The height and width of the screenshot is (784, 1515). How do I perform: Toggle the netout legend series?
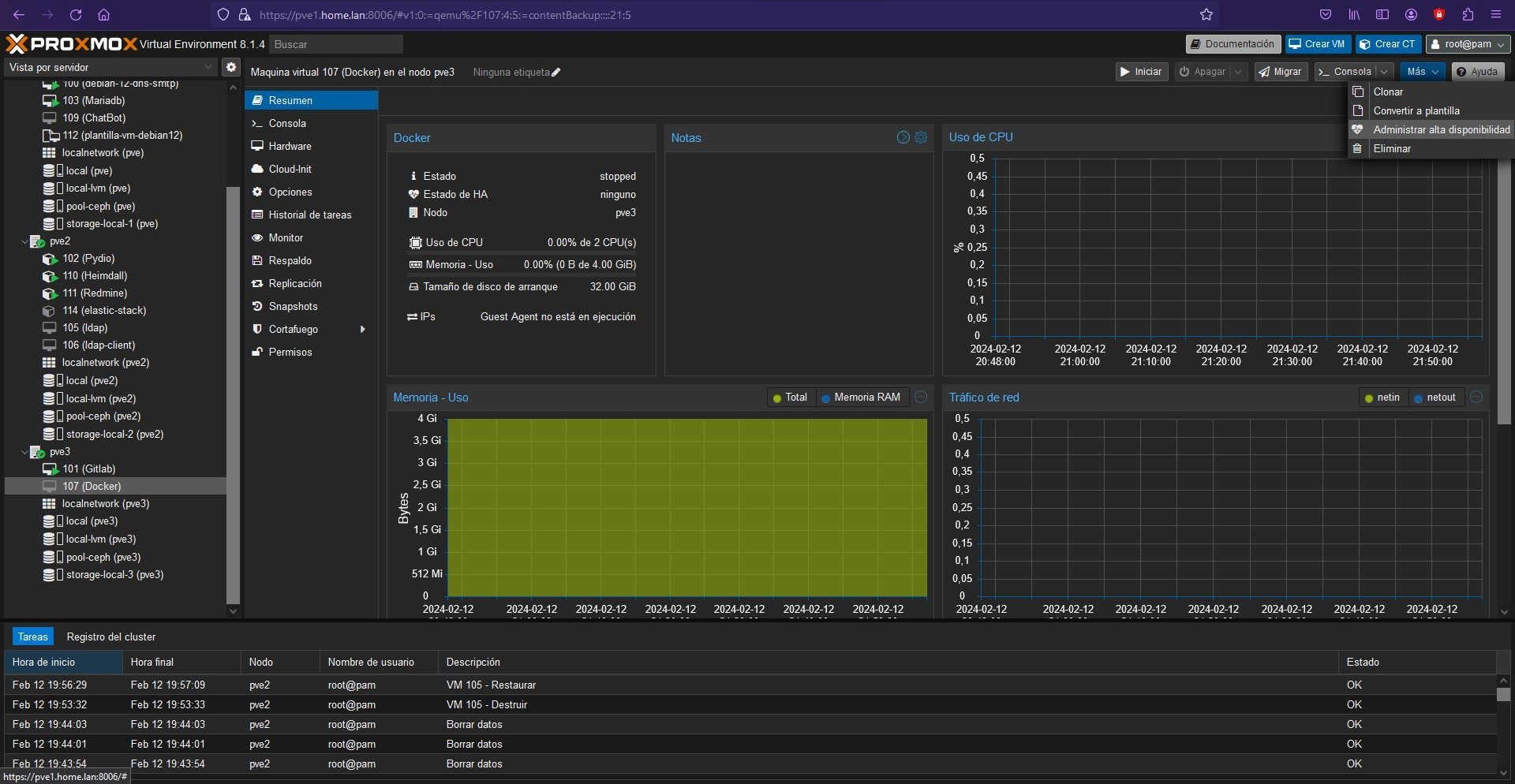[1435, 398]
